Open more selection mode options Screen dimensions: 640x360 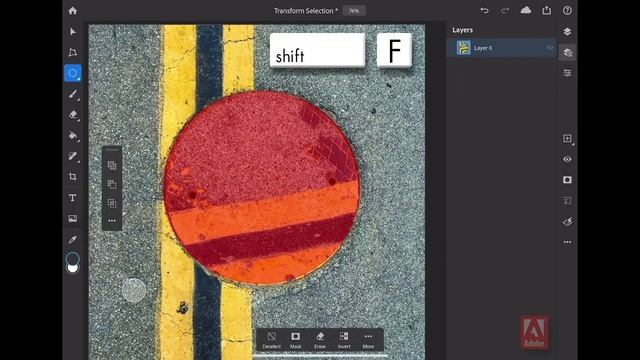[112, 221]
